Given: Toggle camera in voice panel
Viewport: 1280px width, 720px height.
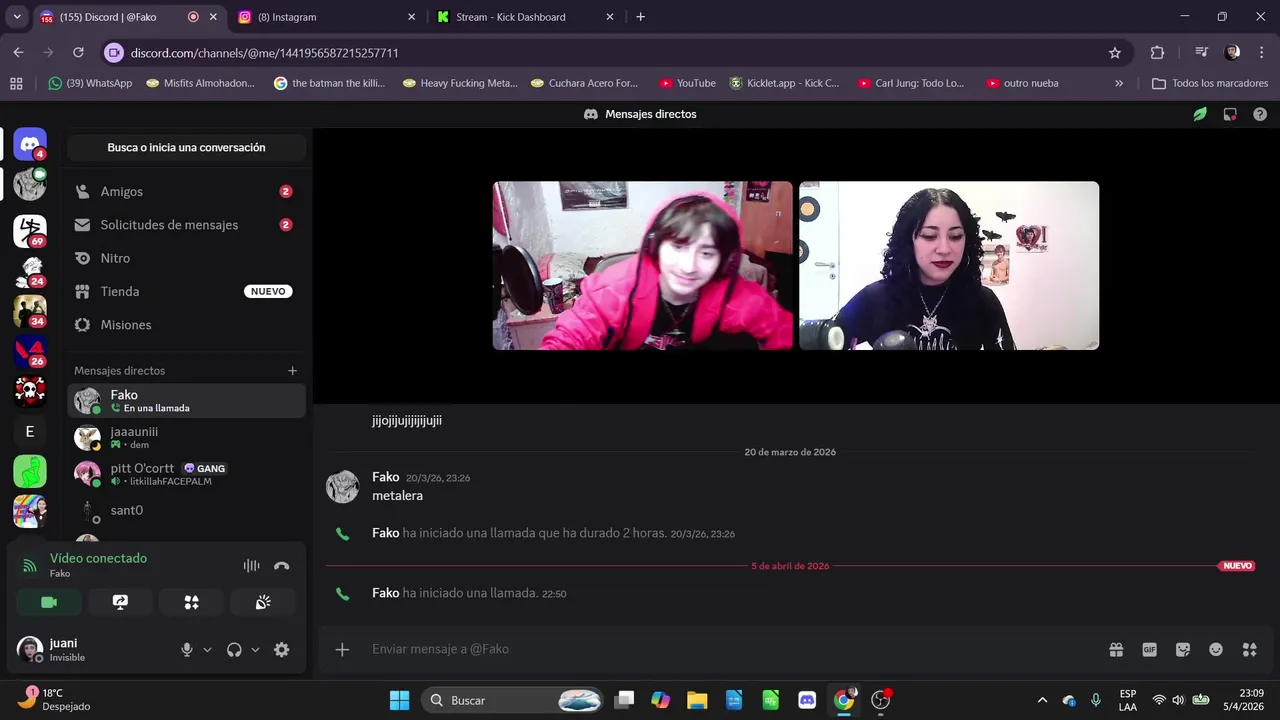Looking at the screenshot, I should tap(49, 602).
